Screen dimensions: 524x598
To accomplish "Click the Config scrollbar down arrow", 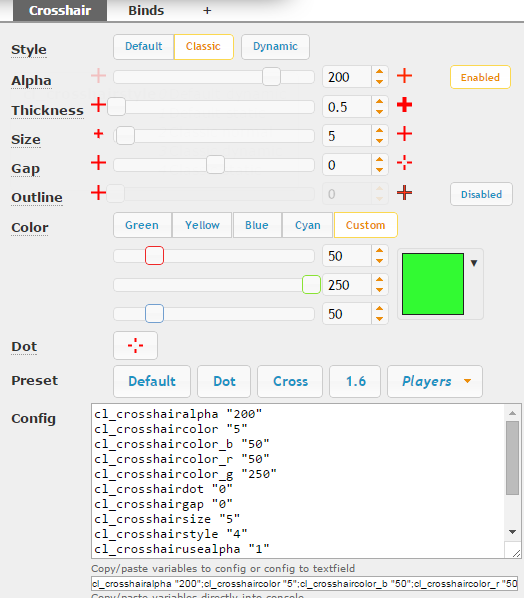I will [x=513, y=532].
